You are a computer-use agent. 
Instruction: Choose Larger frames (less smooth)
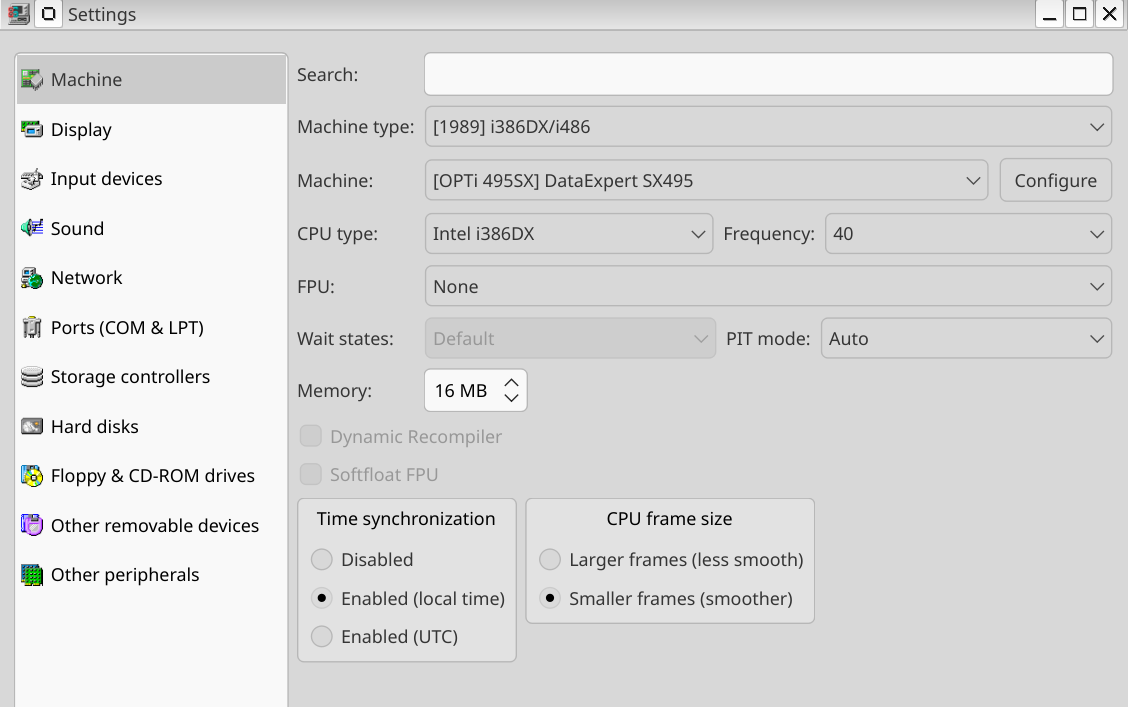click(550, 560)
